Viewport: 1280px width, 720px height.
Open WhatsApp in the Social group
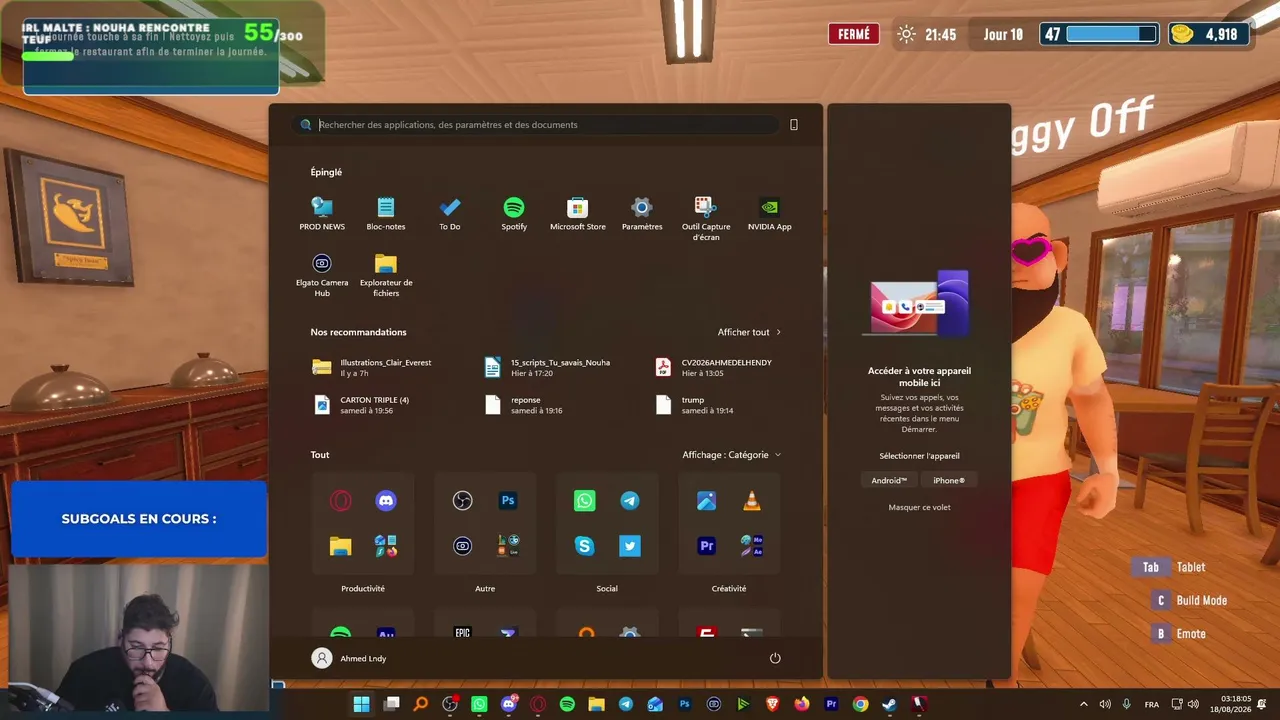pyautogui.click(x=585, y=501)
